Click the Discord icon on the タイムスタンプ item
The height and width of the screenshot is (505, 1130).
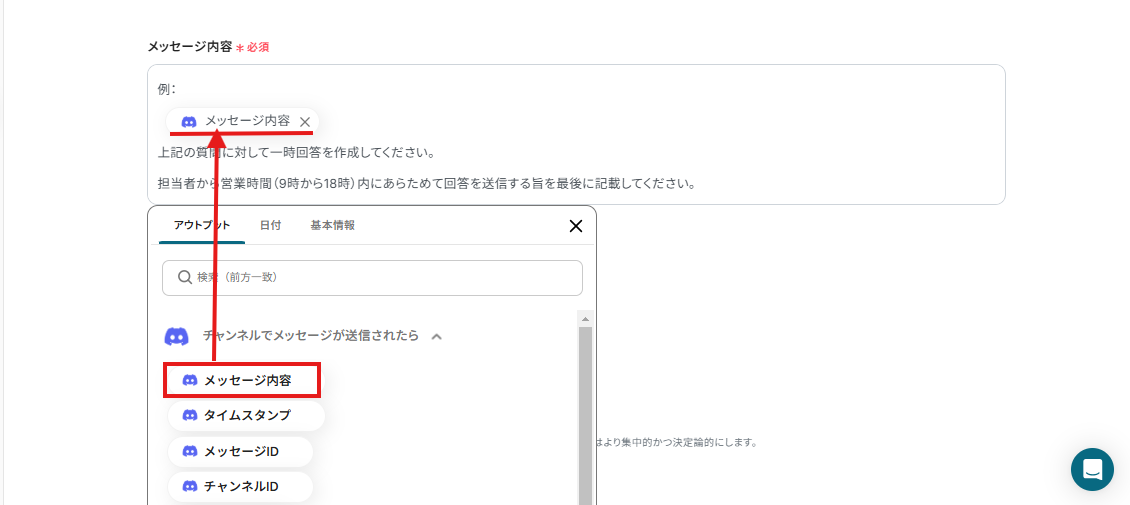click(190, 416)
